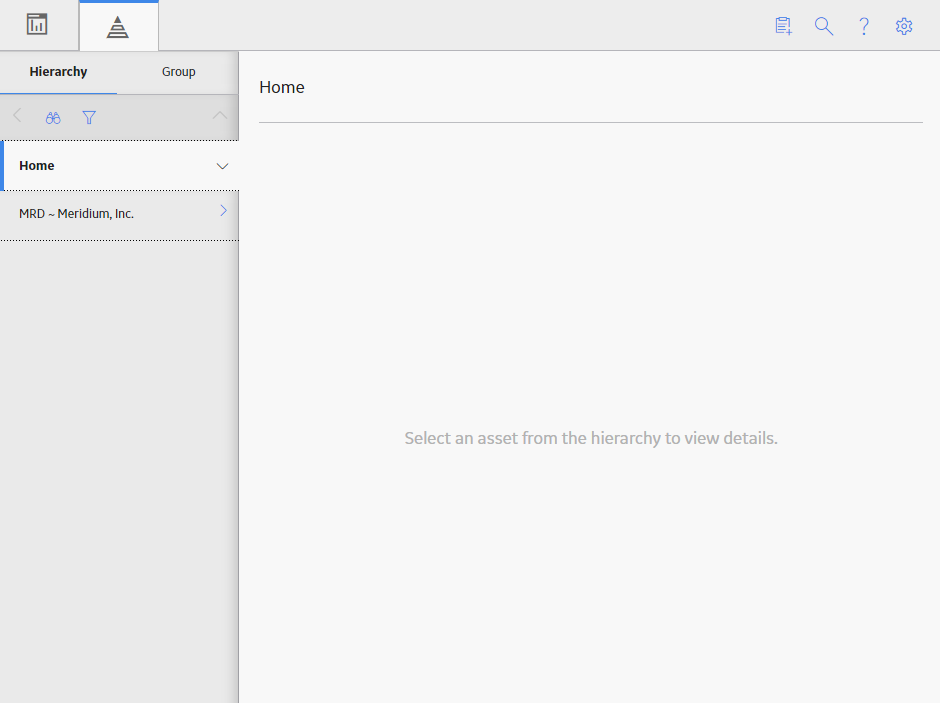Select the Home hierarchy row
The width and height of the screenshot is (940, 703).
click(120, 166)
